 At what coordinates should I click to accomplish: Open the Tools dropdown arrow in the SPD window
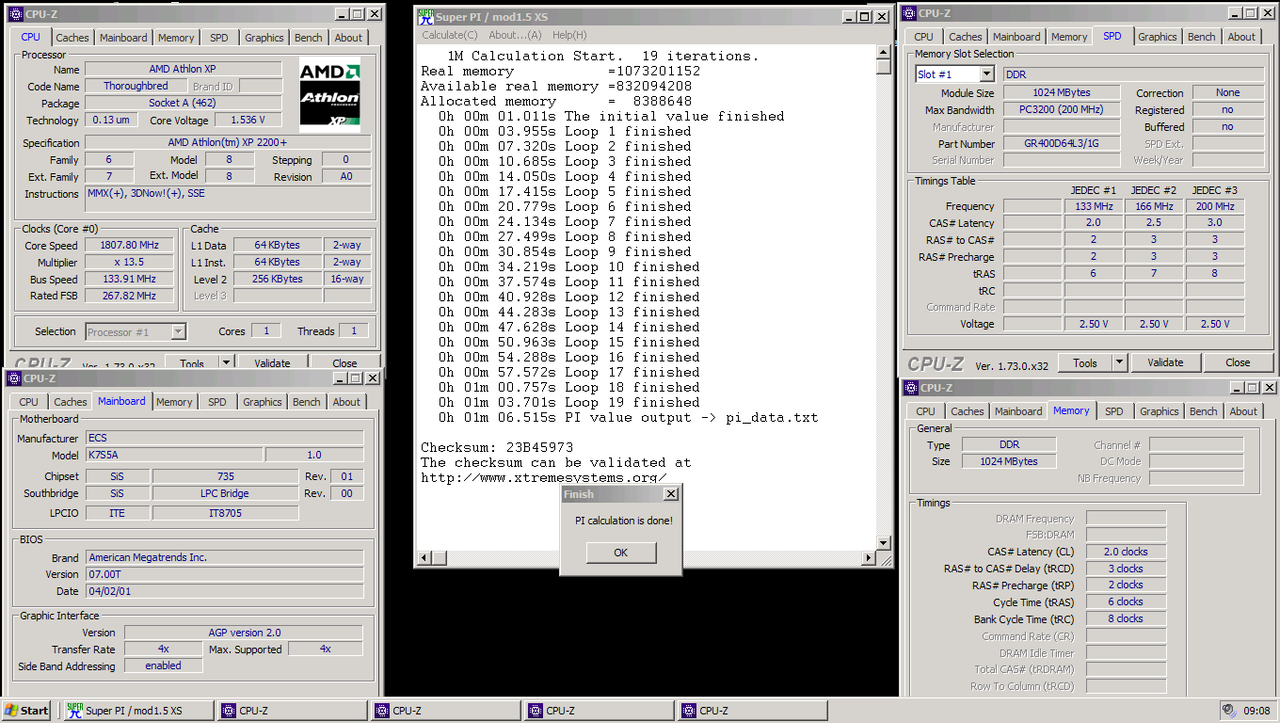click(x=1120, y=363)
